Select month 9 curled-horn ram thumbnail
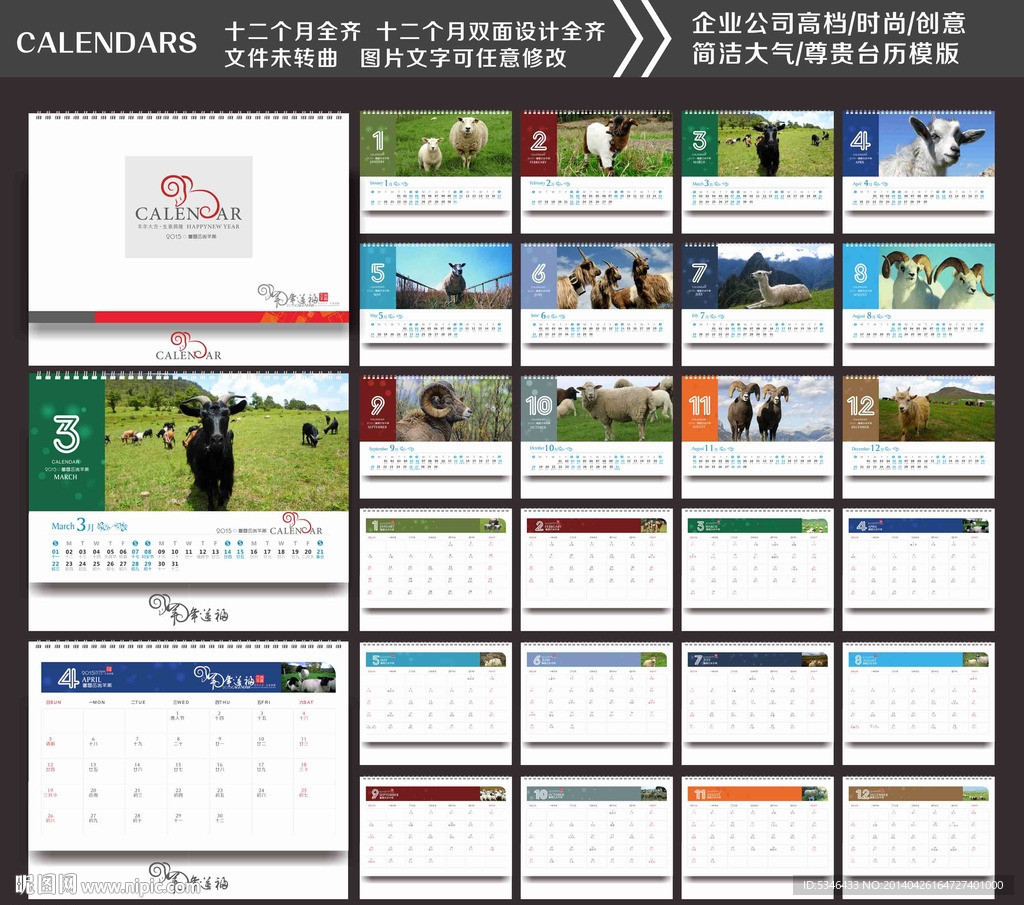 click(x=436, y=437)
